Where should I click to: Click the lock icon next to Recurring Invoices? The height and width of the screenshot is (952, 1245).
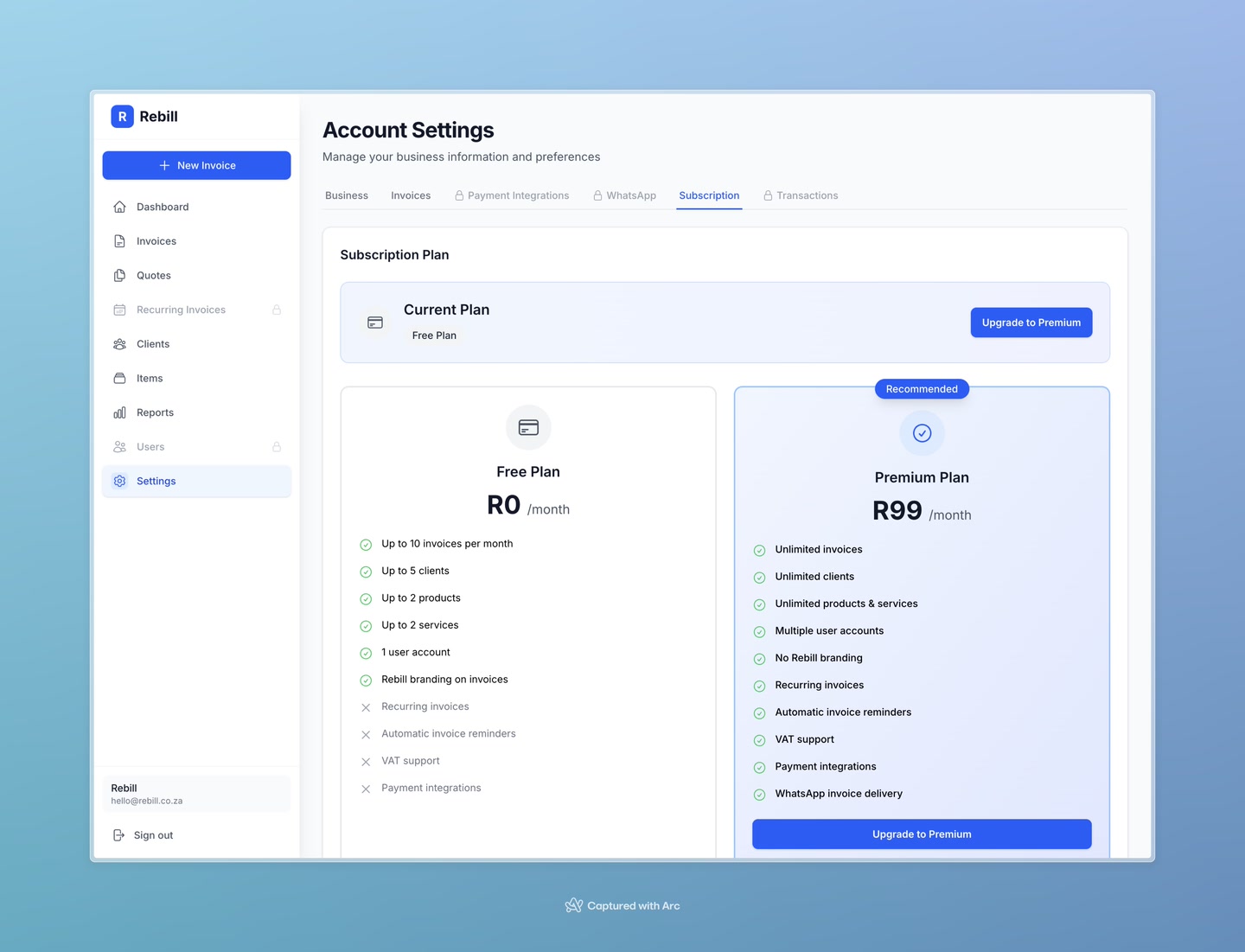click(x=277, y=310)
